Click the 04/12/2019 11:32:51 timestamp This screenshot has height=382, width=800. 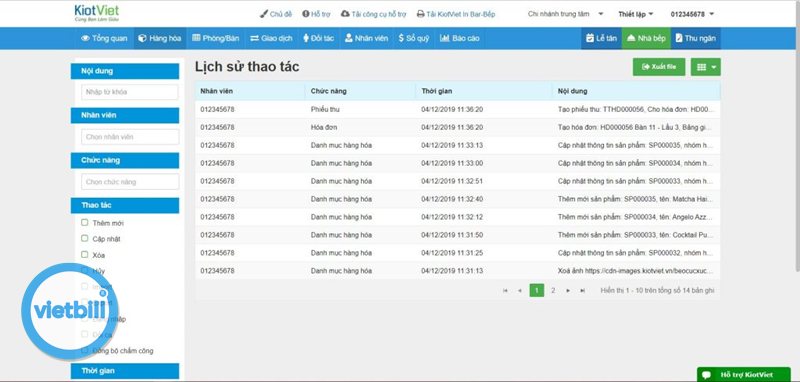coord(452,181)
